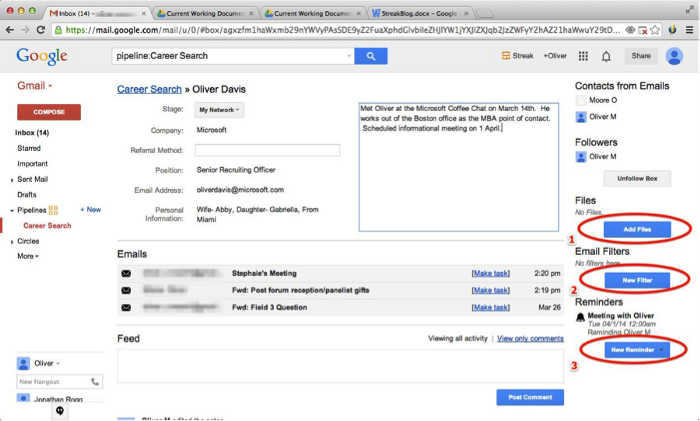The width and height of the screenshot is (700, 421).
Task: Open the New Reminder dropdown arrow
Action: [662, 350]
